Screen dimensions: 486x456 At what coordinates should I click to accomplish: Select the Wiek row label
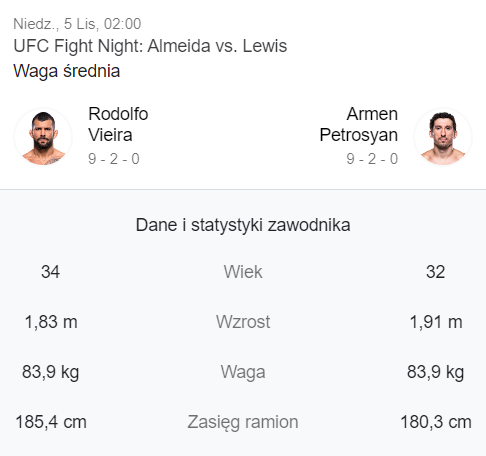pyautogui.click(x=243, y=272)
